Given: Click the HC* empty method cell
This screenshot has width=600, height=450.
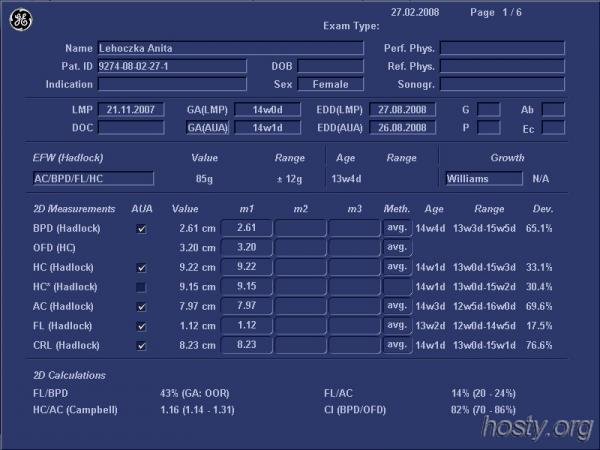Looking at the screenshot, I should 397,287.
